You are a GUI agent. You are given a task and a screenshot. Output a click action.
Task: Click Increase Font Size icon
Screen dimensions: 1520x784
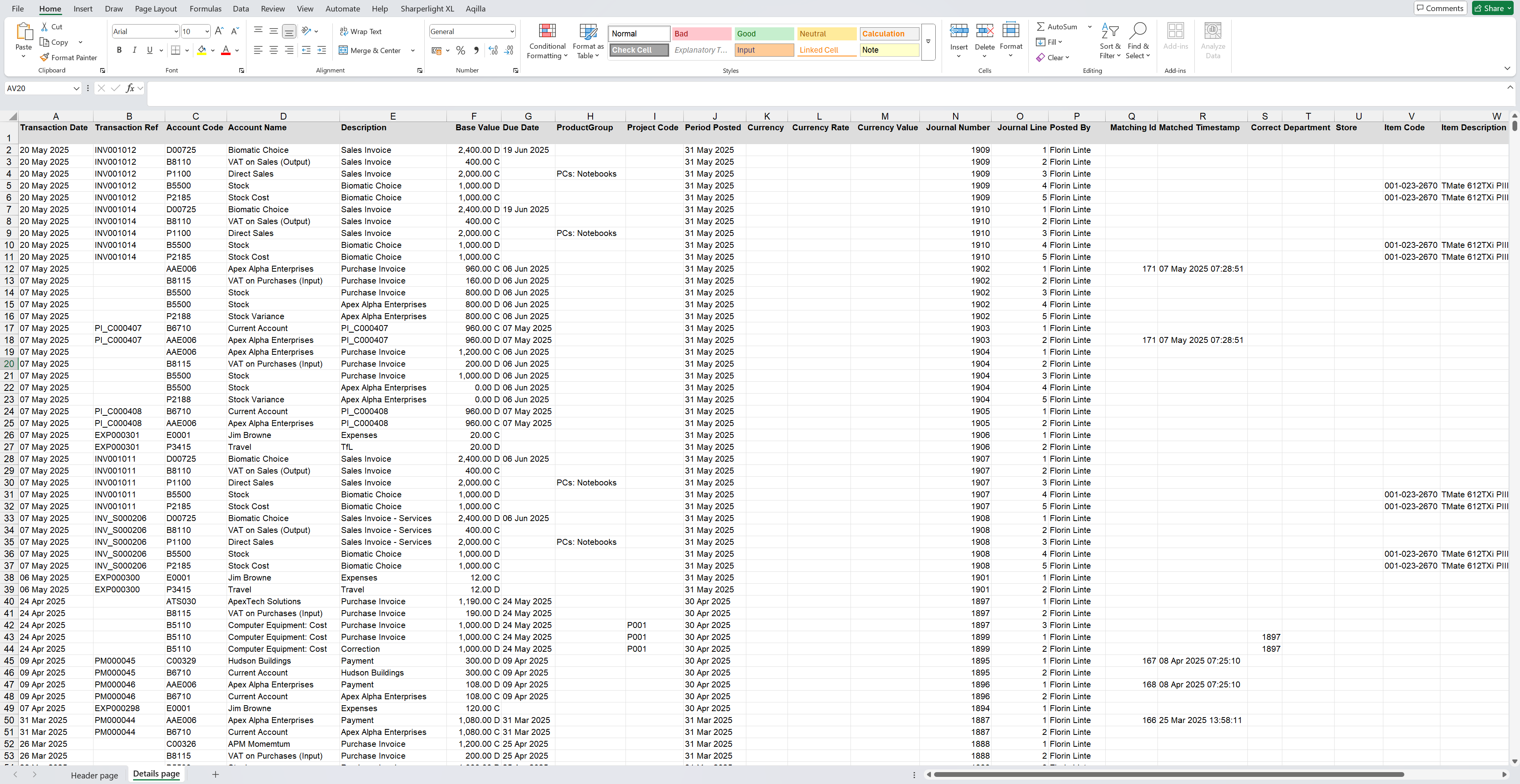[219, 31]
